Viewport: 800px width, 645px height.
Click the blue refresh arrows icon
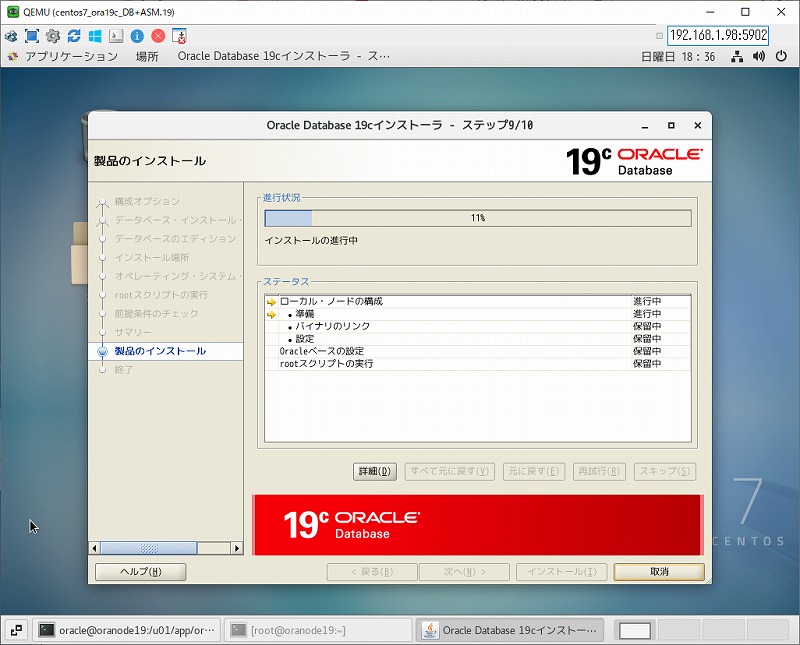[x=74, y=36]
